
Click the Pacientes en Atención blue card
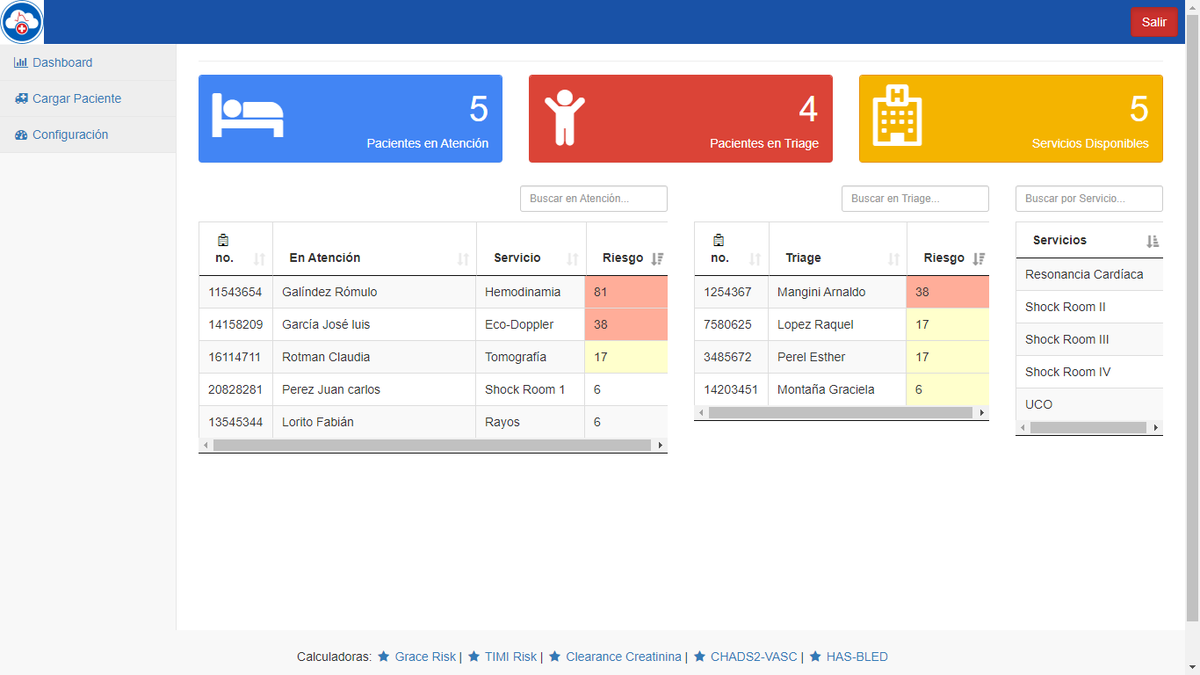[350, 118]
